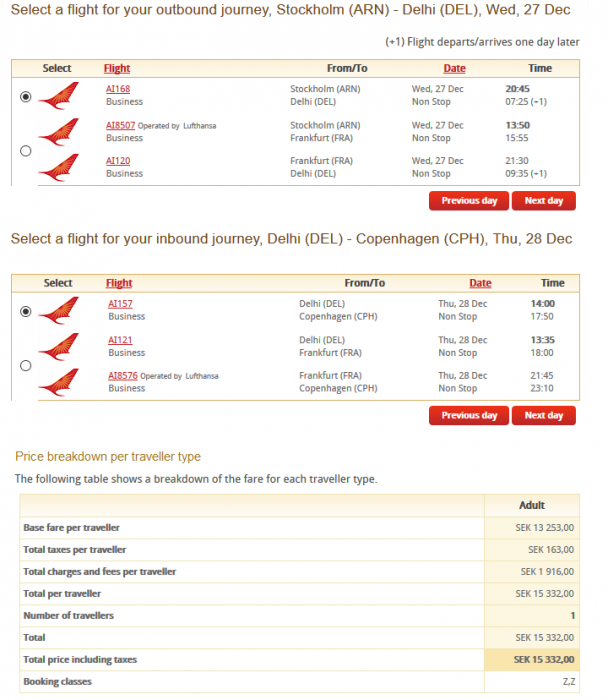Select outbound option via Frankfurt radio button
608x700 pixels.
(x=26, y=151)
